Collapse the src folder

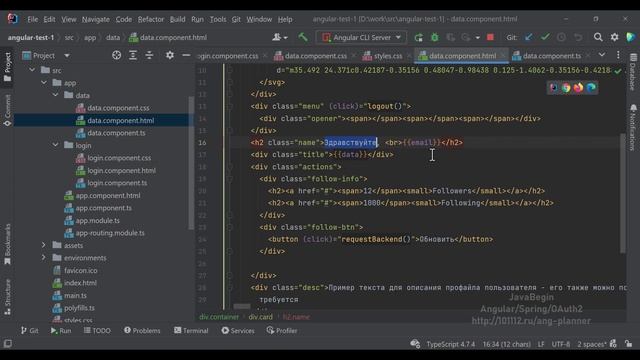(x=32, y=70)
